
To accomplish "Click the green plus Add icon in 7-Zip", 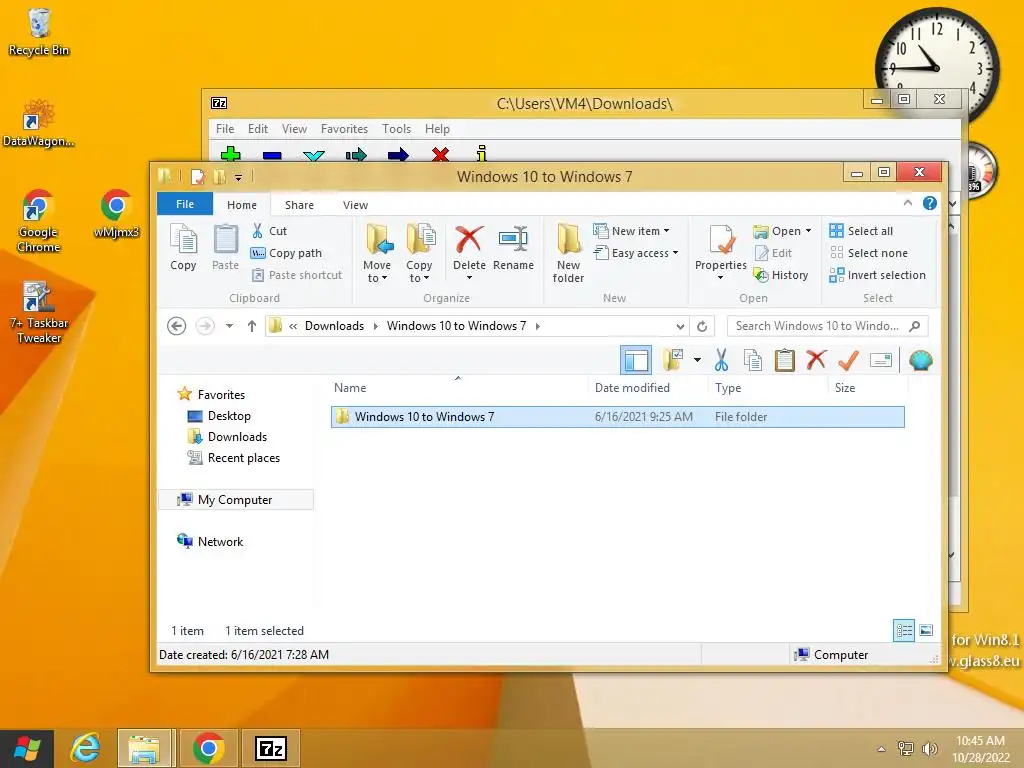I will 231,155.
